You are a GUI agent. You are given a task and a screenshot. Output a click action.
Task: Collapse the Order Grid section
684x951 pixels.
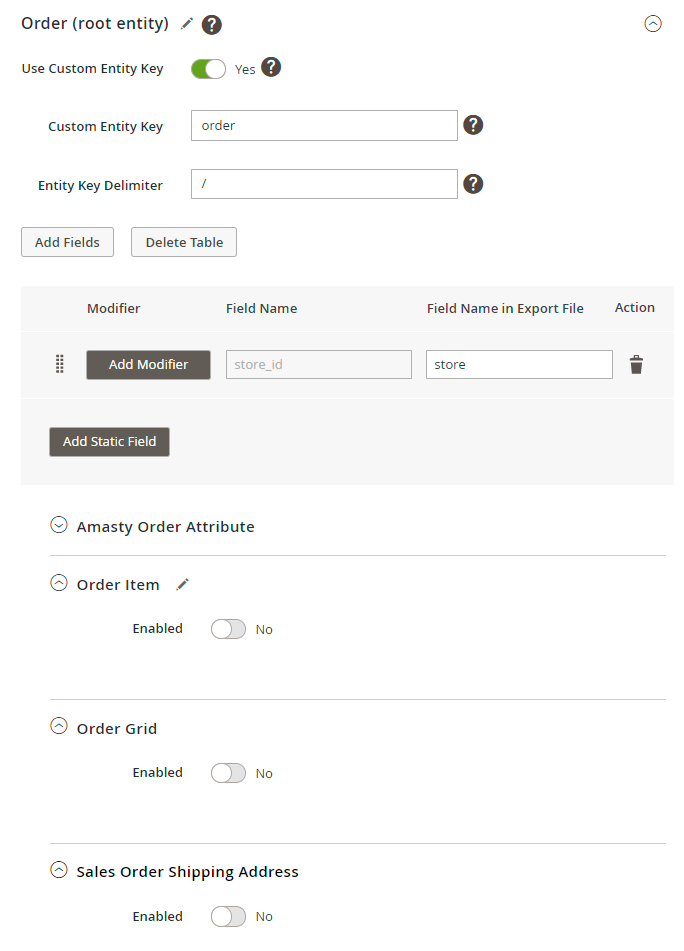[x=59, y=727]
